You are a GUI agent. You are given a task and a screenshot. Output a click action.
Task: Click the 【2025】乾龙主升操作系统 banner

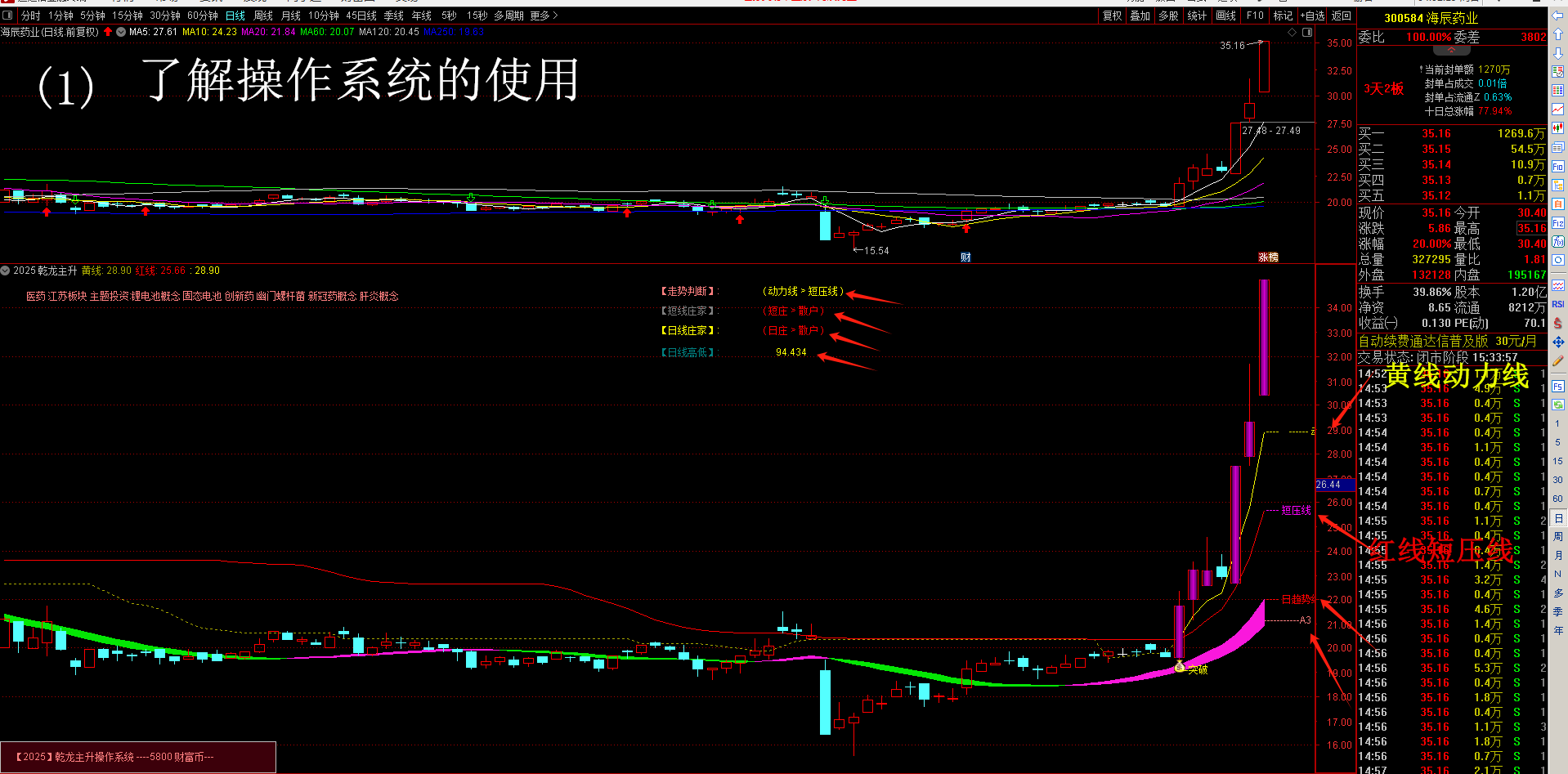[138, 757]
